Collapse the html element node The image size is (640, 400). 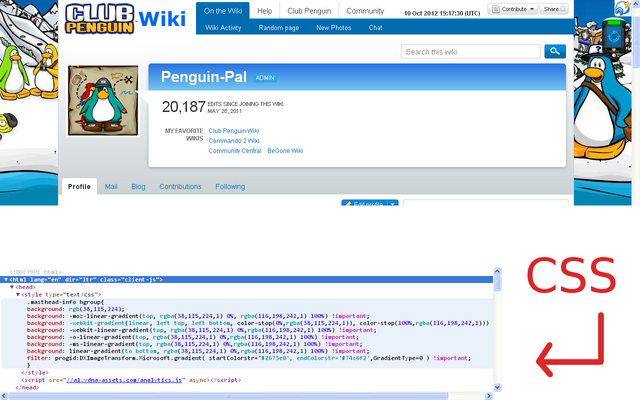[6, 280]
